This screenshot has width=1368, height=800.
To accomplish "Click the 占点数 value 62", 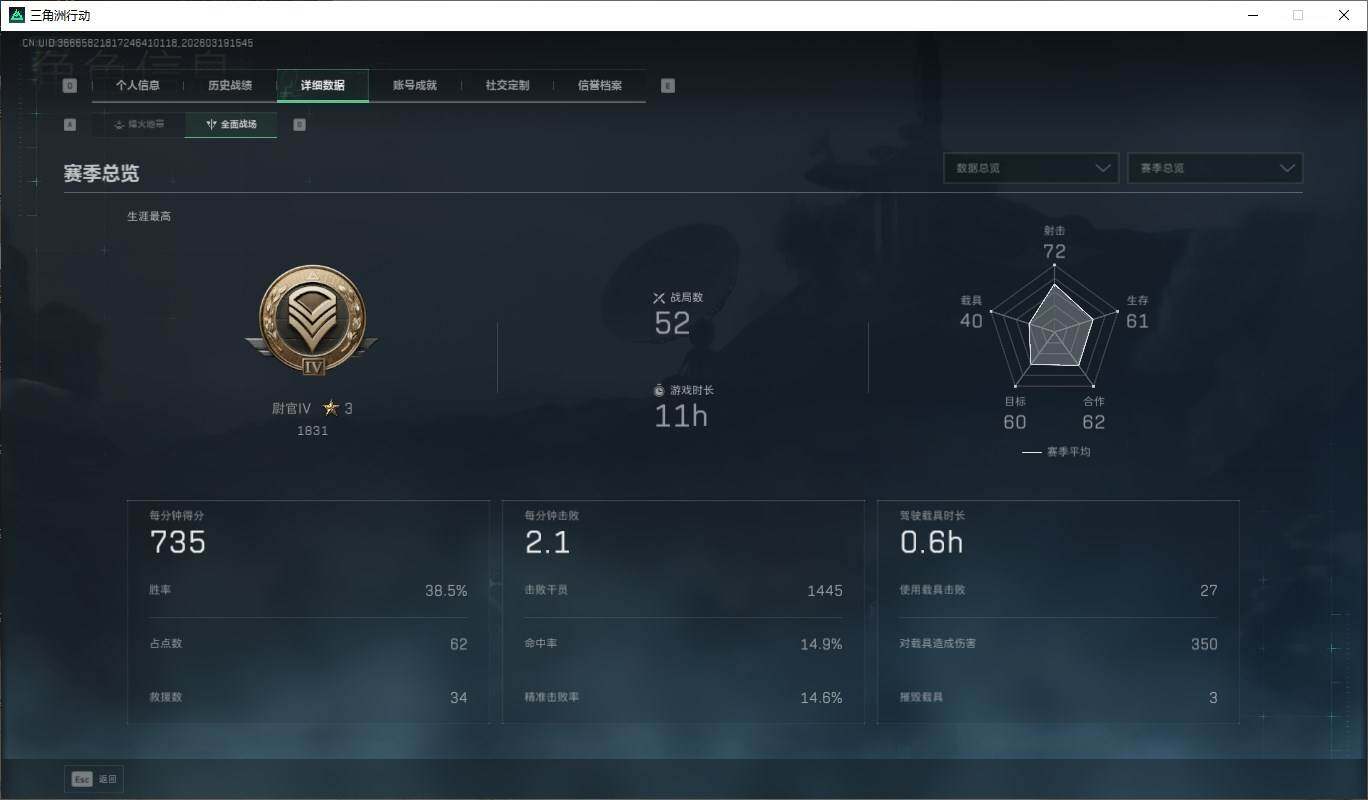I will pyautogui.click(x=459, y=644).
